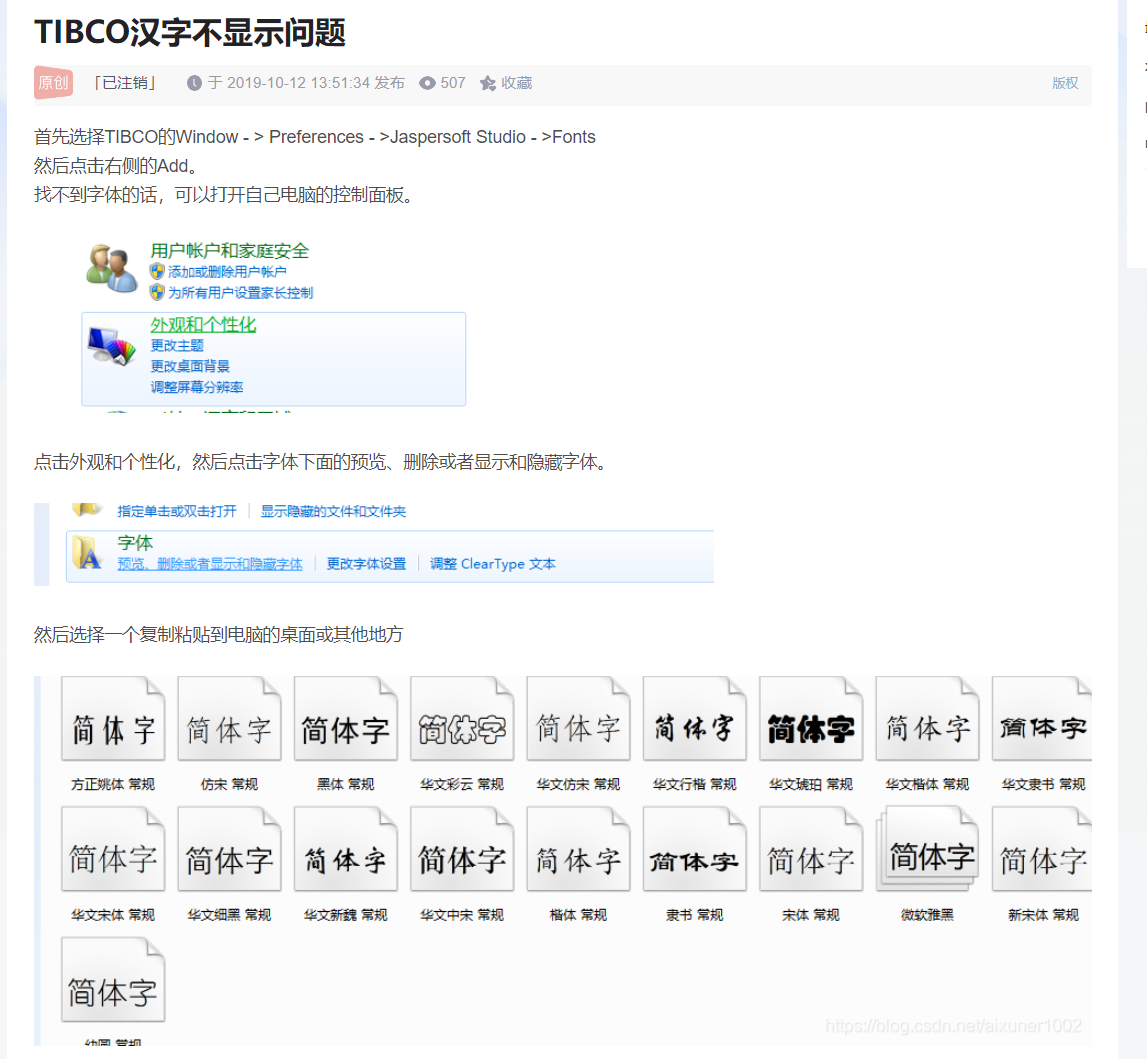Select the 华文楷体 常规 font file icon
Image resolution: width=1147 pixels, height=1059 pixels.
point(928,719)
